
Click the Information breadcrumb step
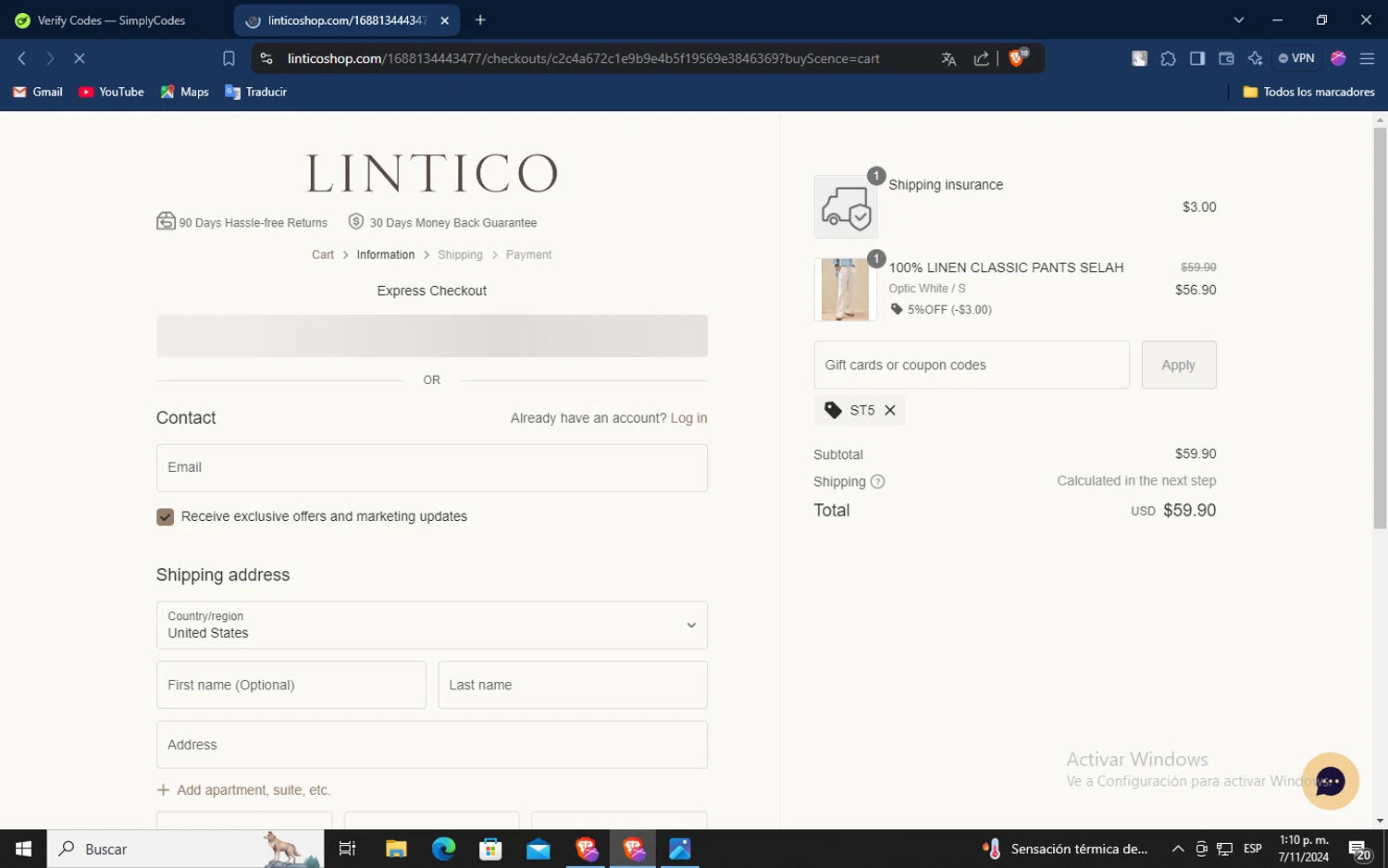coord(385,254)
